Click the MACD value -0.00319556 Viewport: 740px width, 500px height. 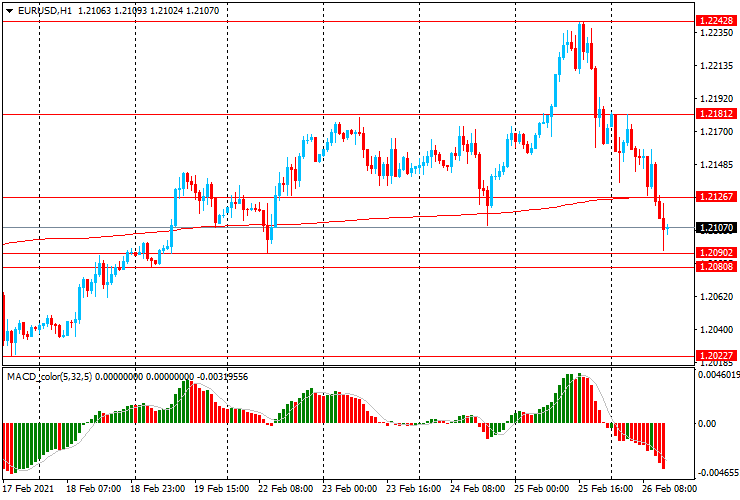point(222,377)
